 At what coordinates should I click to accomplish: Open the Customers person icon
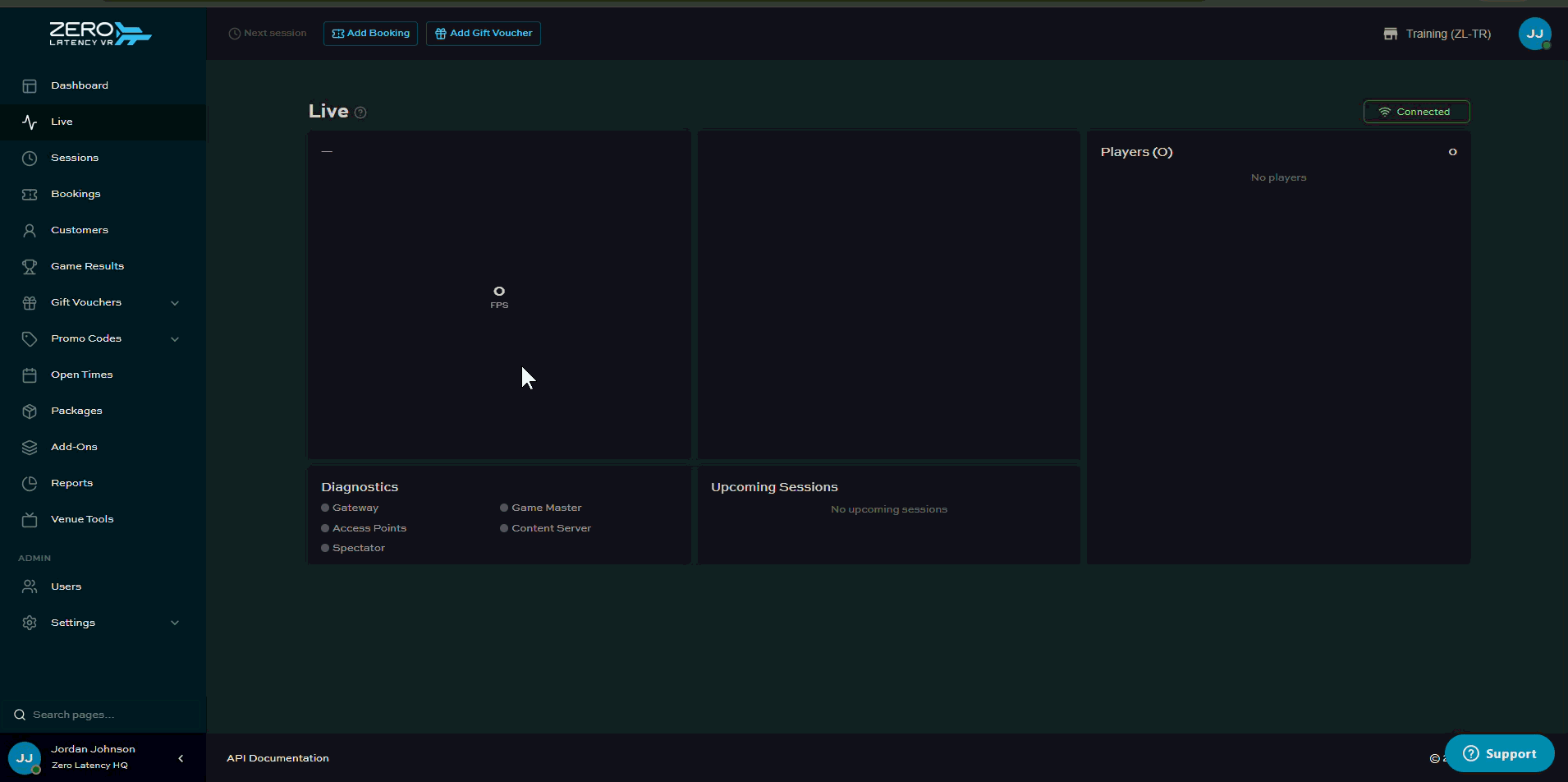click(30, 230)
